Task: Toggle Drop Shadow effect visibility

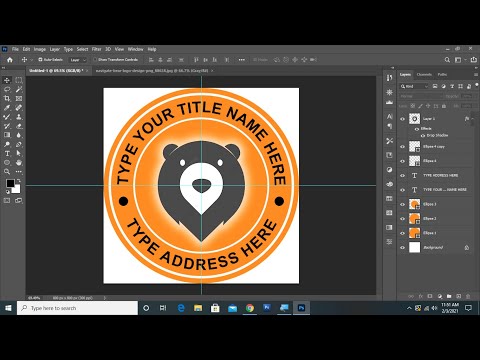Action: pos(423,136)
